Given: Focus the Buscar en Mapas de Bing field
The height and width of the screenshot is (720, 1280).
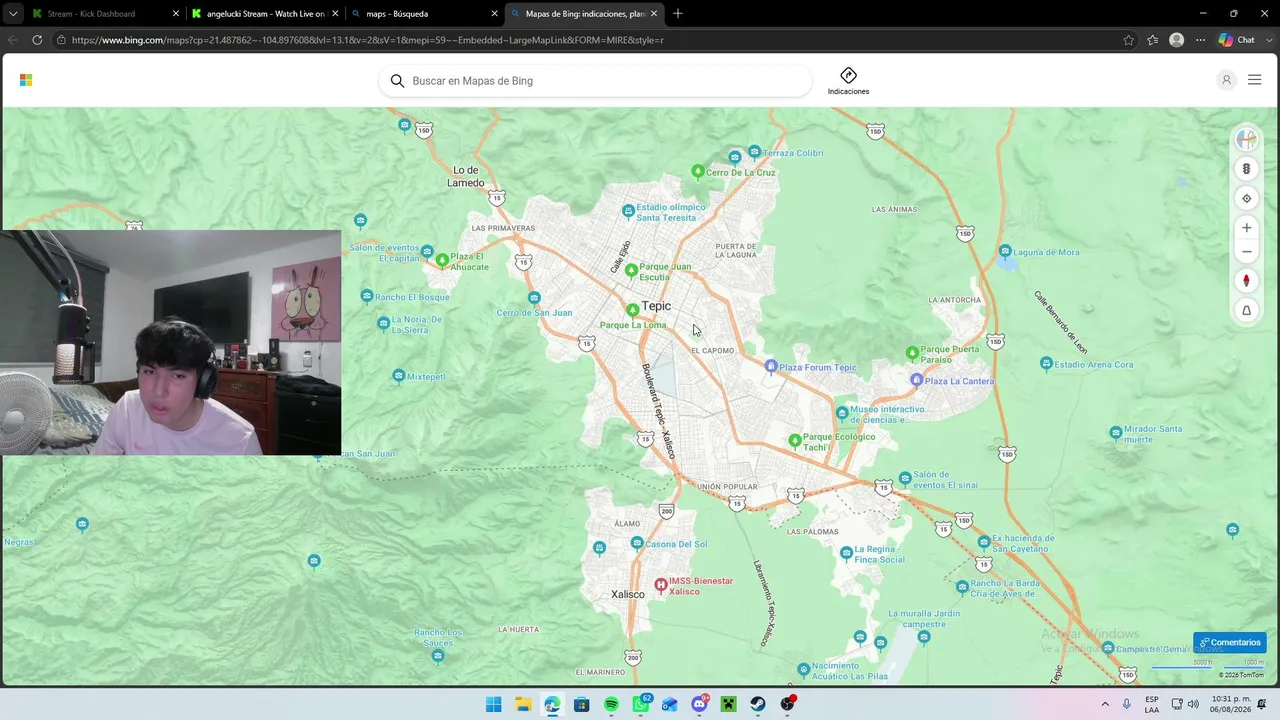Looking at the screenshot, I should pyautogui.click(x=595, y=81).
